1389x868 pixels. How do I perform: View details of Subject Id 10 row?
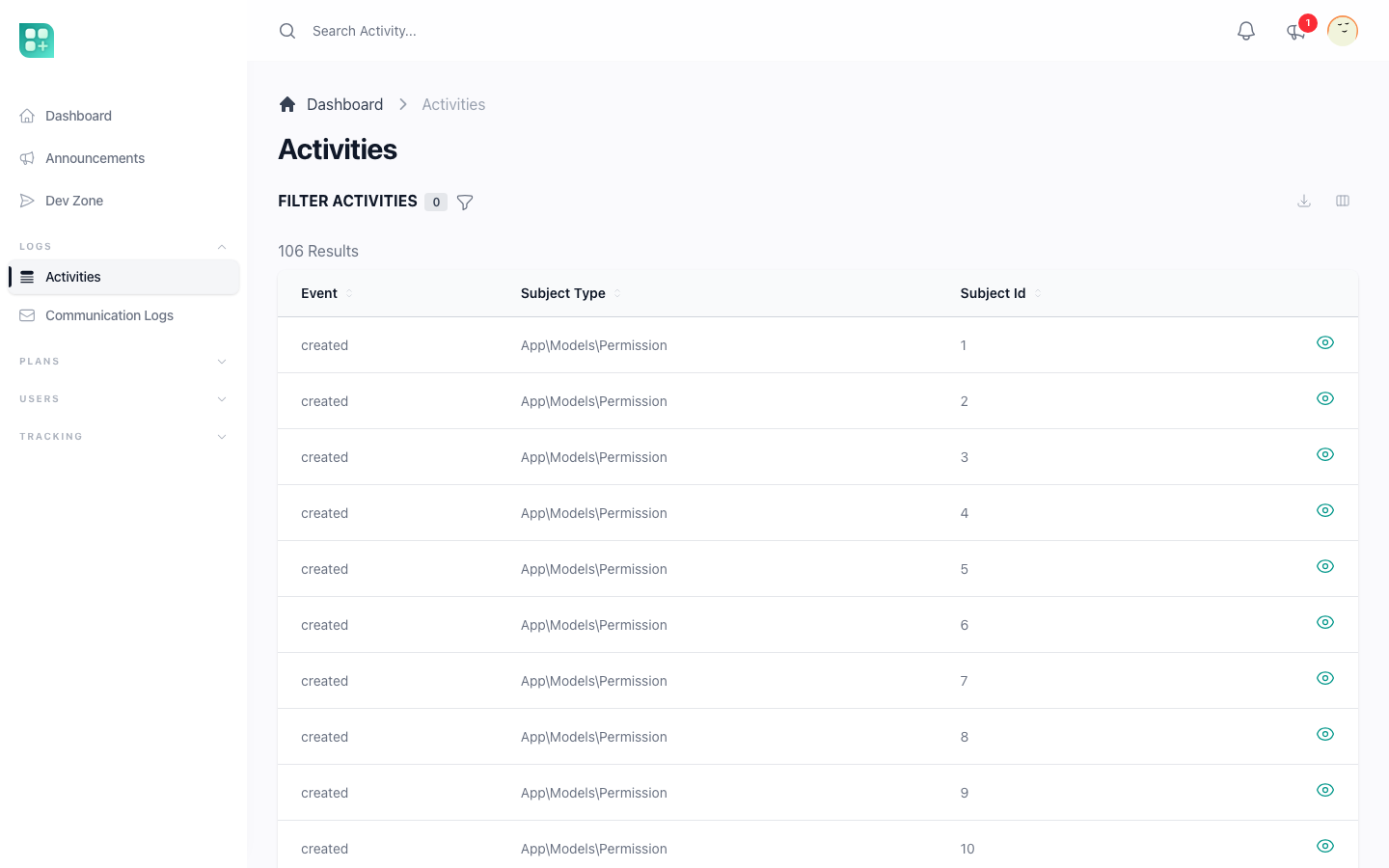pos(1325,846)
